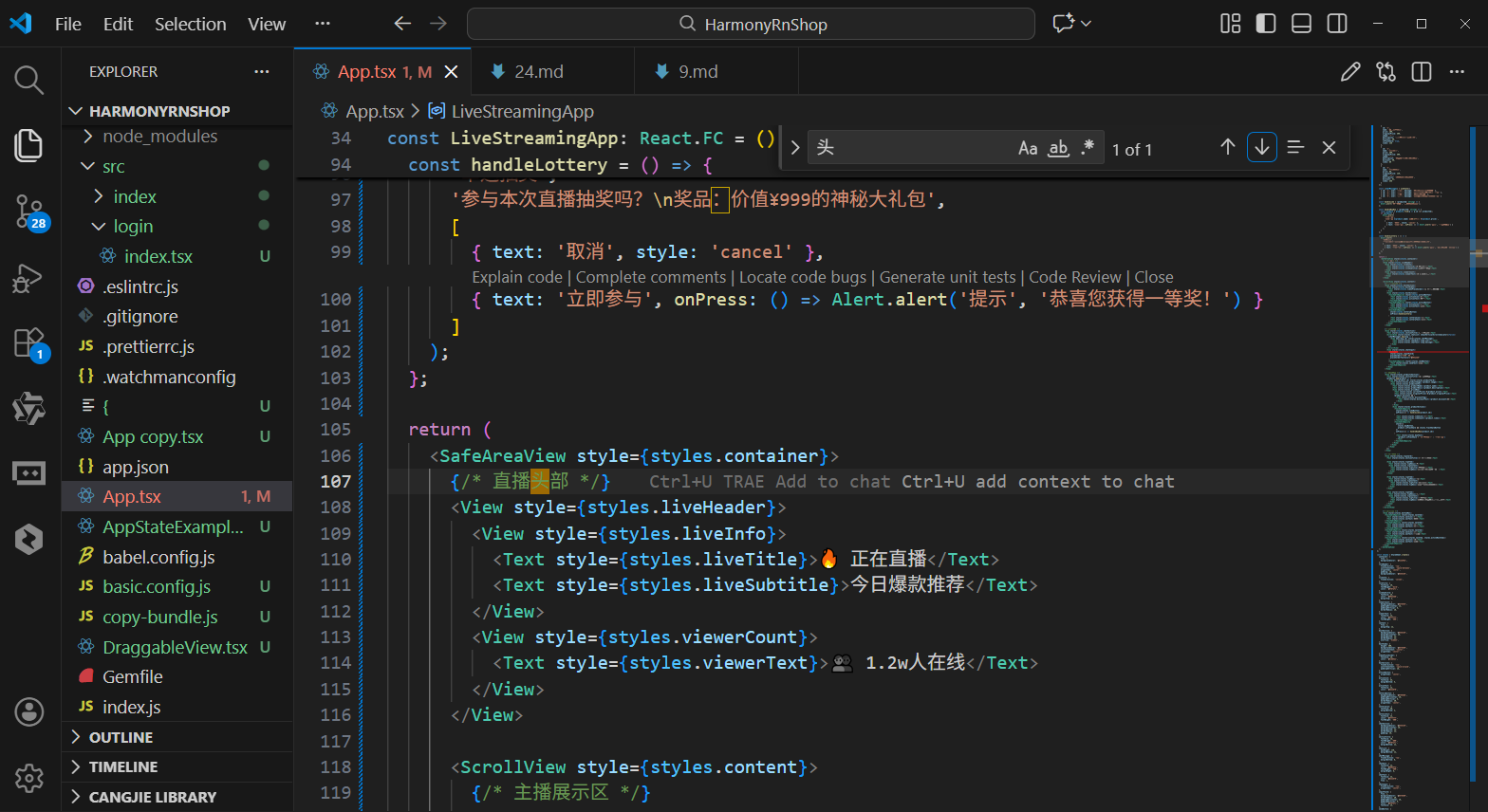Open the Search view in activity bar

29,81
